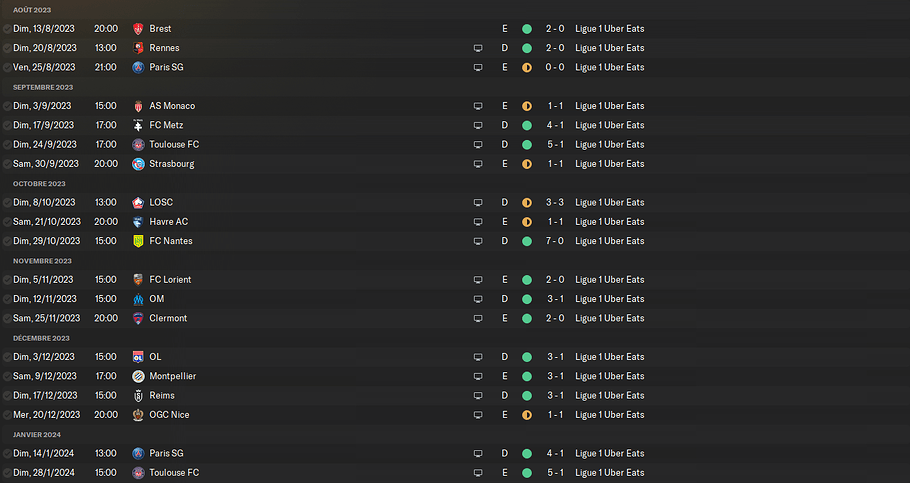Click the OGC Nice club crest
The height and width of the screenshot is (483, 910).
(138, 415)
